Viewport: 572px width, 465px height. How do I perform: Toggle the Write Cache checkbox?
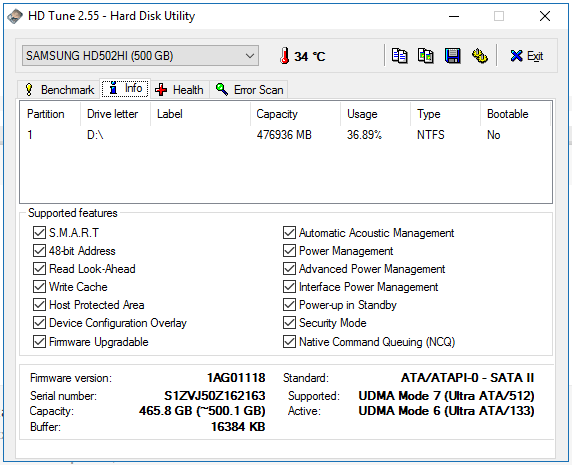(x=39, y=287)
